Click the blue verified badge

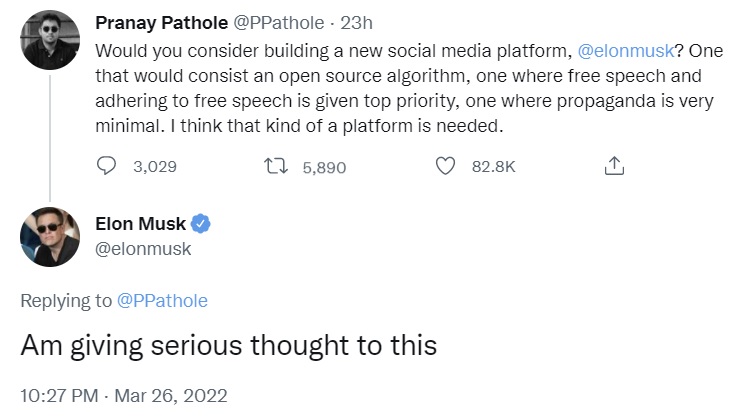click(201, 224)
